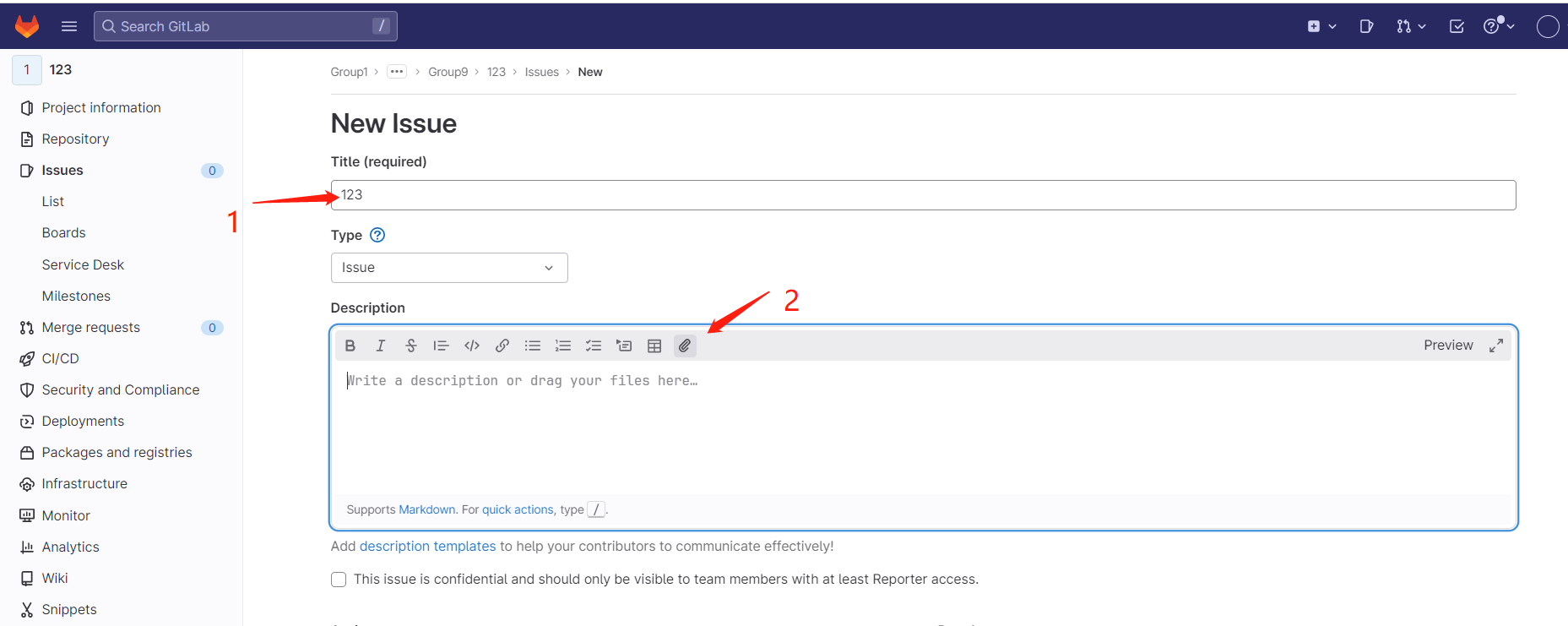
Task: Click the Title input field
Action: [x=923, y=195]
